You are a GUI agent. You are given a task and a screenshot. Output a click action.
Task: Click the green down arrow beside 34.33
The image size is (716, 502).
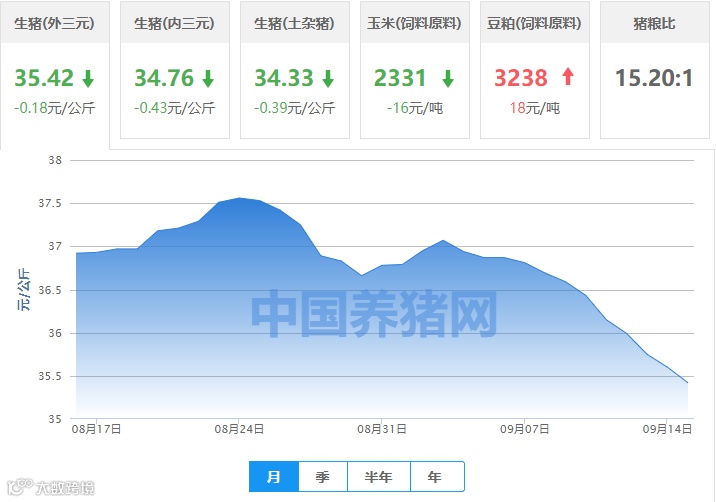coord(328,79)
